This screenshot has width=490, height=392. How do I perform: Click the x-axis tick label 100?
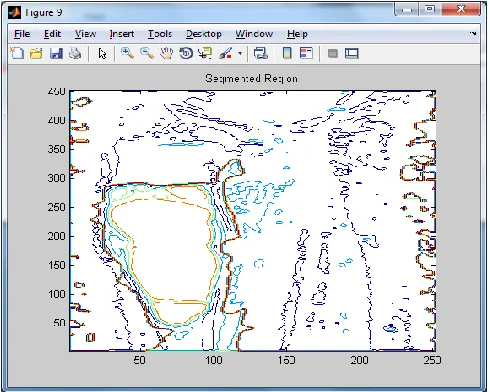(214, 360)
